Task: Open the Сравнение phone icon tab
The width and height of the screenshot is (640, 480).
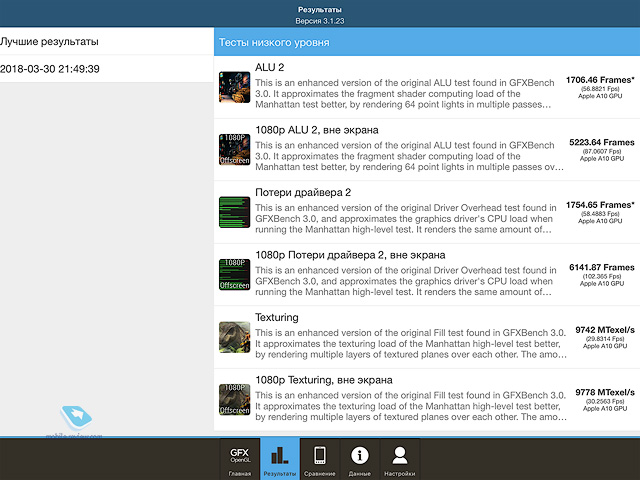Action: pyautogui.click(x=320, y=459)
